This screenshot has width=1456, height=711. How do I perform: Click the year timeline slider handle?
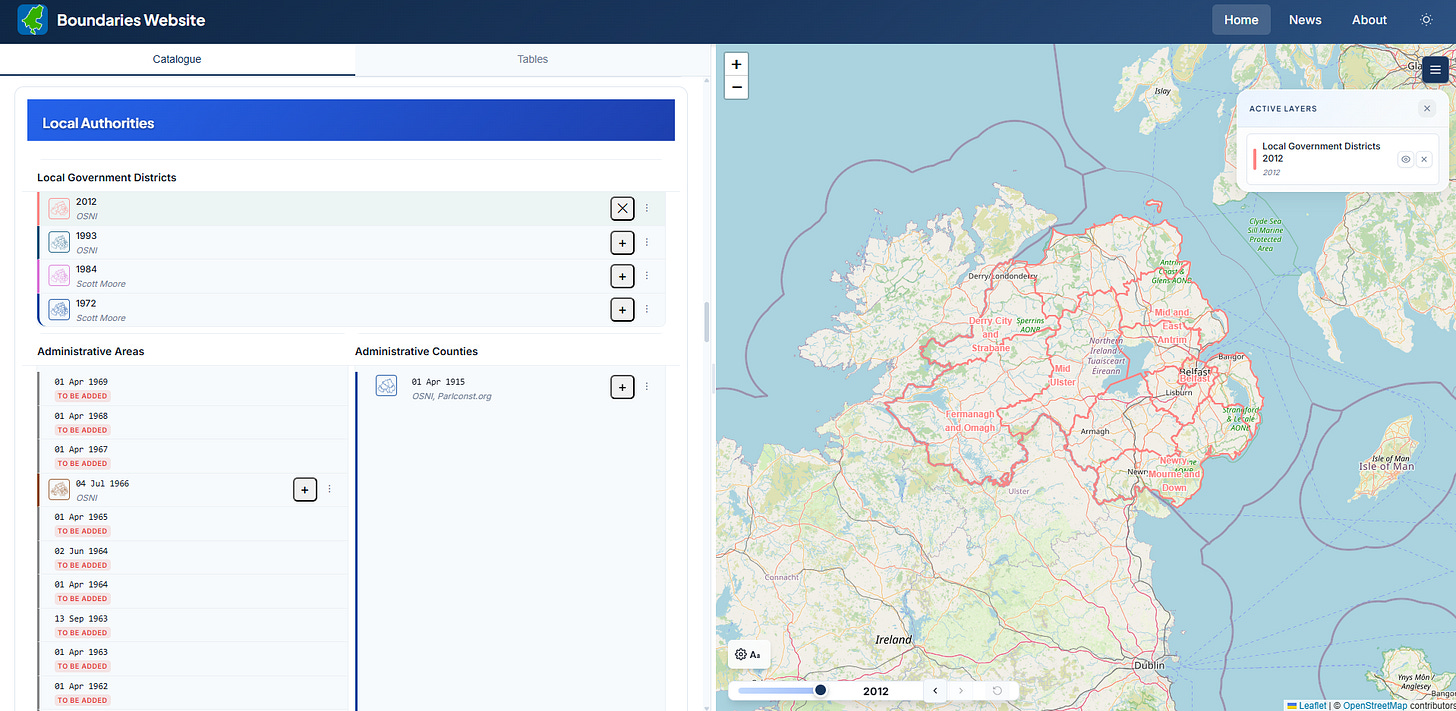[x=820, y=690]
